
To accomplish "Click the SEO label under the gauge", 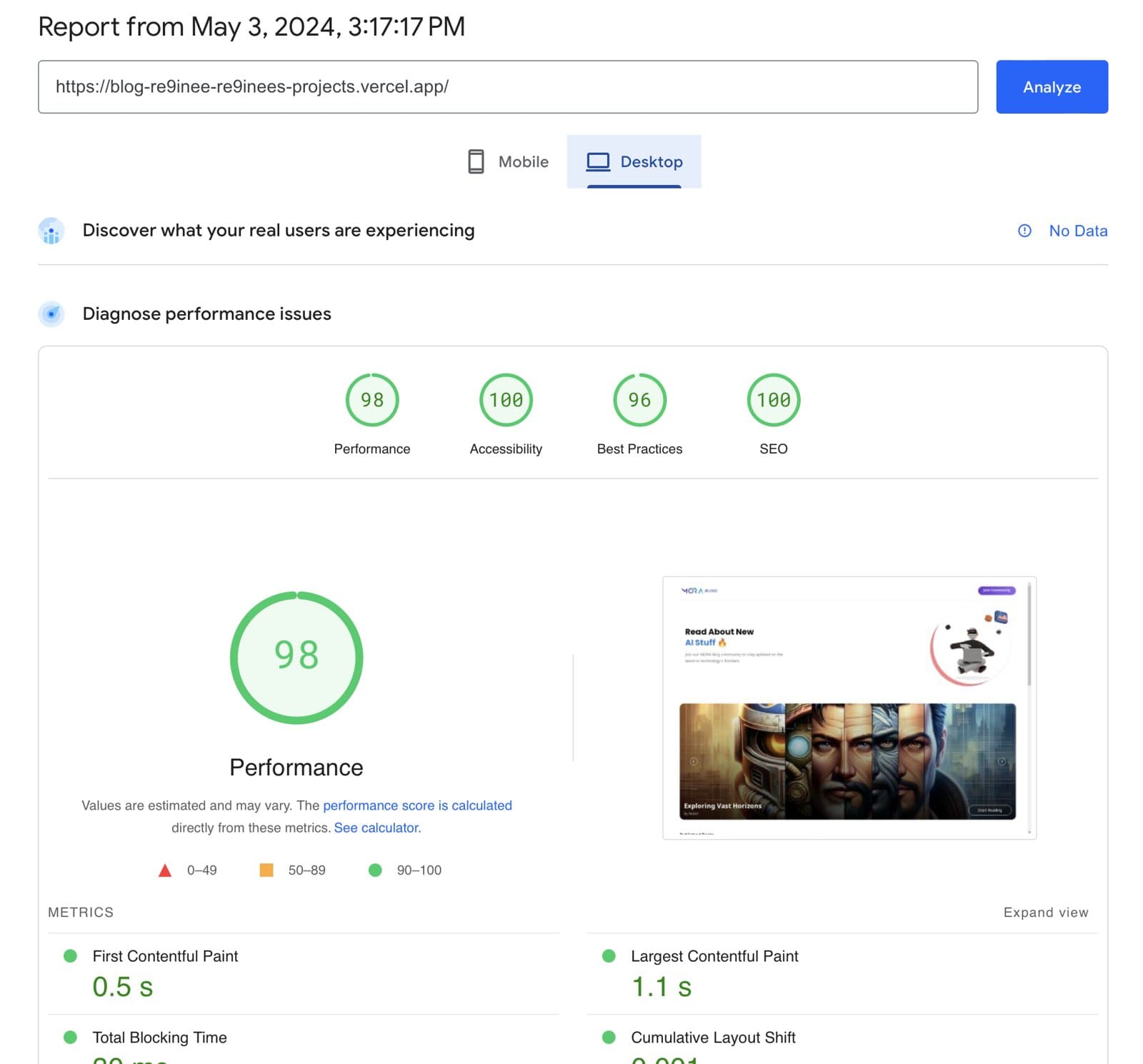I will tap(774, 448).
